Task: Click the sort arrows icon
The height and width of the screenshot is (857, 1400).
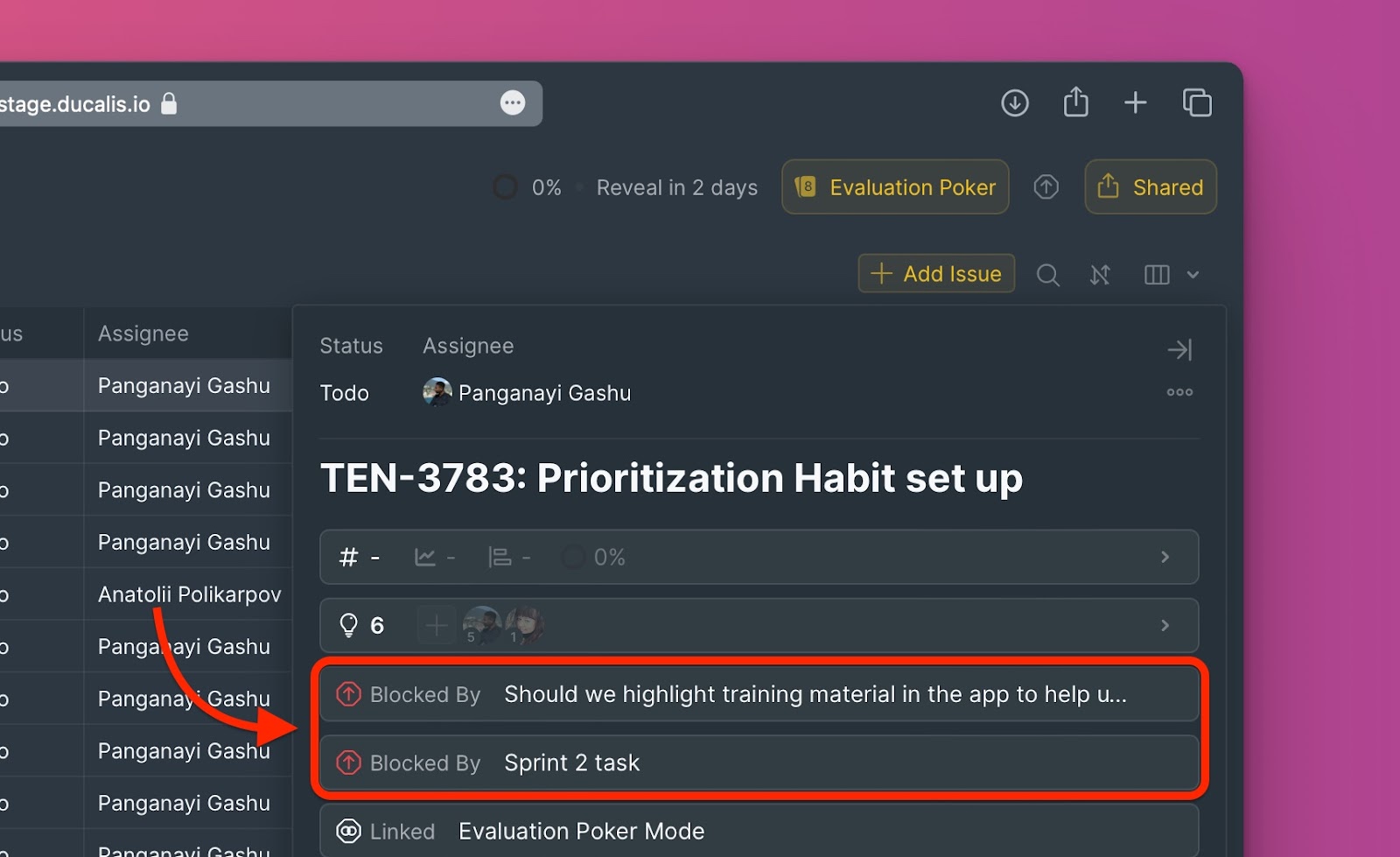Action: tap(1100, 275)
